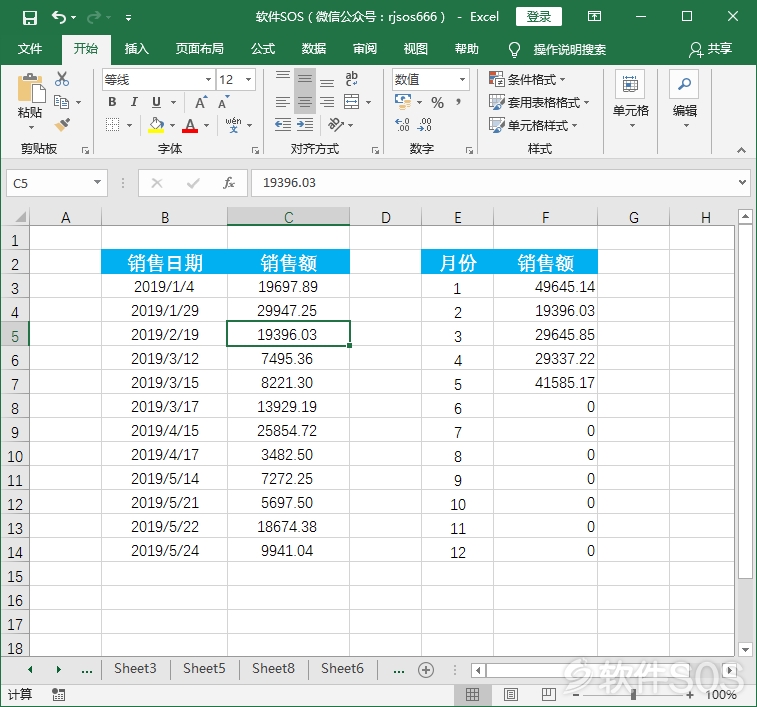Open 套用表格格式 dropdown
This screenshot has height=707, width=757.
pyautogui.click(x=539, y=102)
